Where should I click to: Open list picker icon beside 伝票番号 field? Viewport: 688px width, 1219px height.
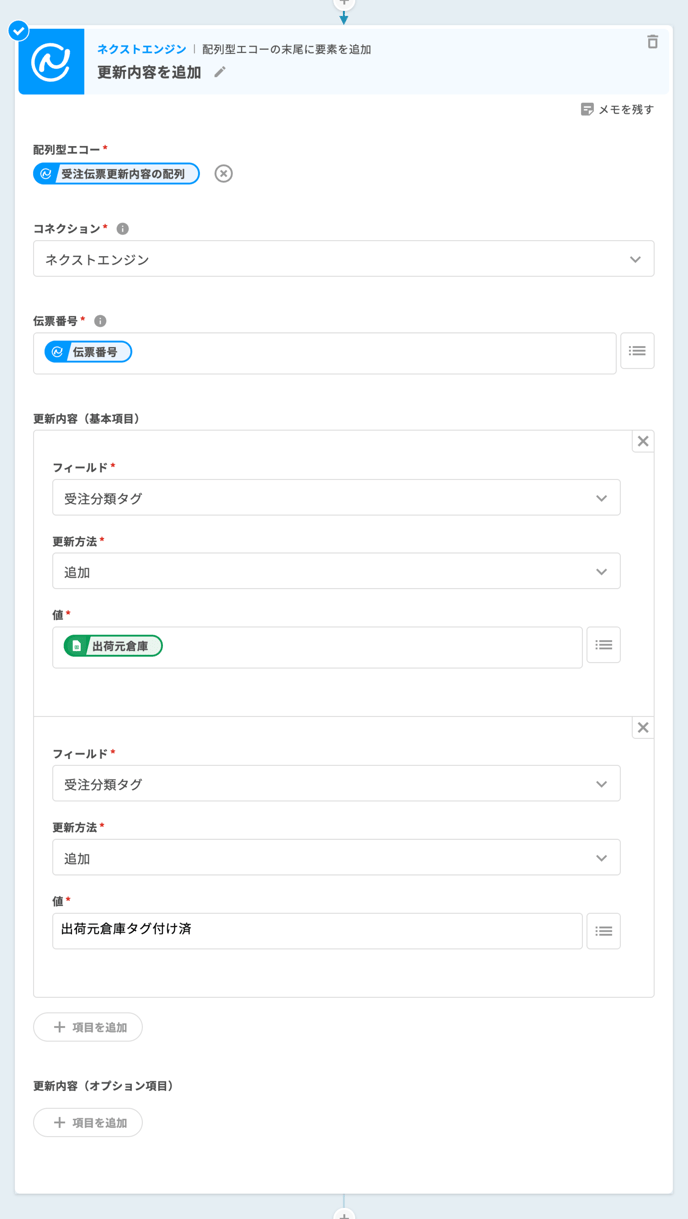pos(637,351)
